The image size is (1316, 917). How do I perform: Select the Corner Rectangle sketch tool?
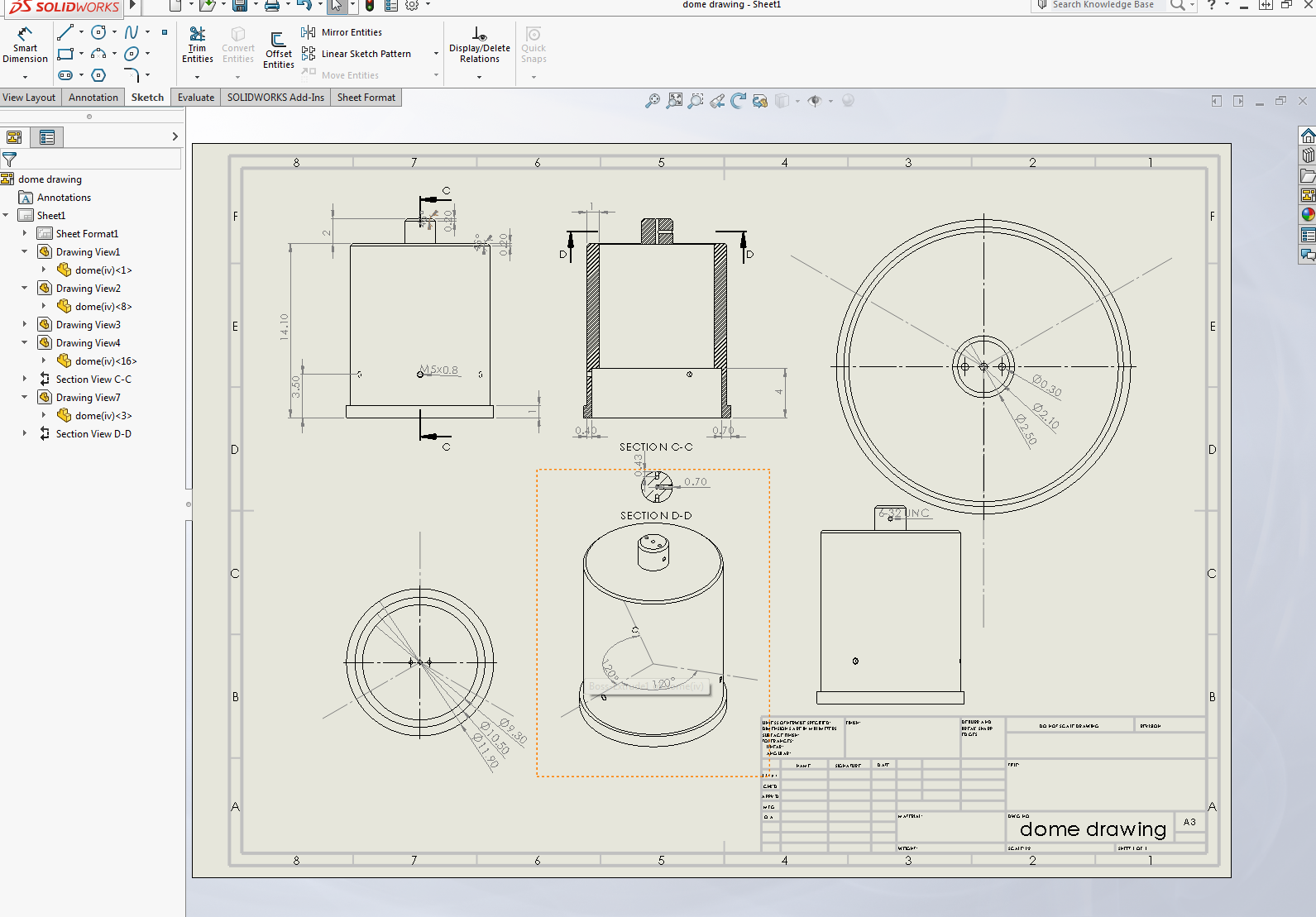tap(66, 54)
